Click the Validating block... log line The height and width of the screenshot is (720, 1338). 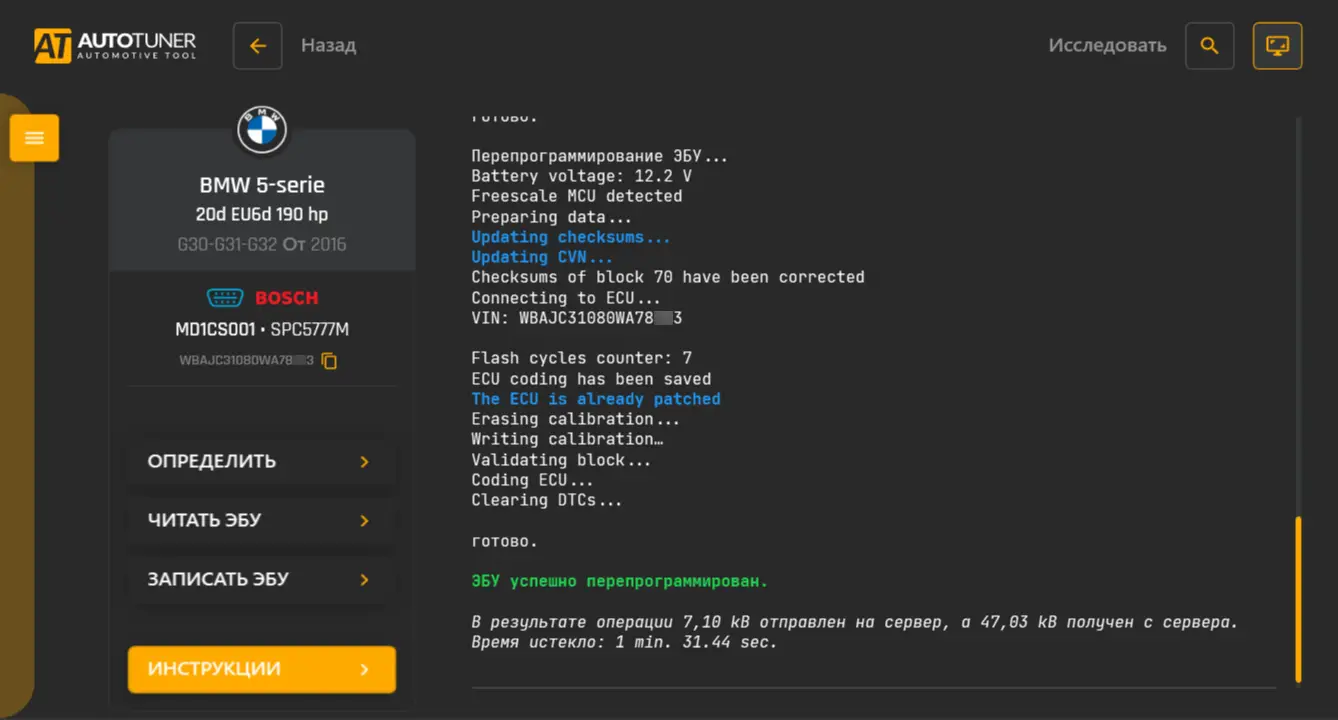[561, 460]
